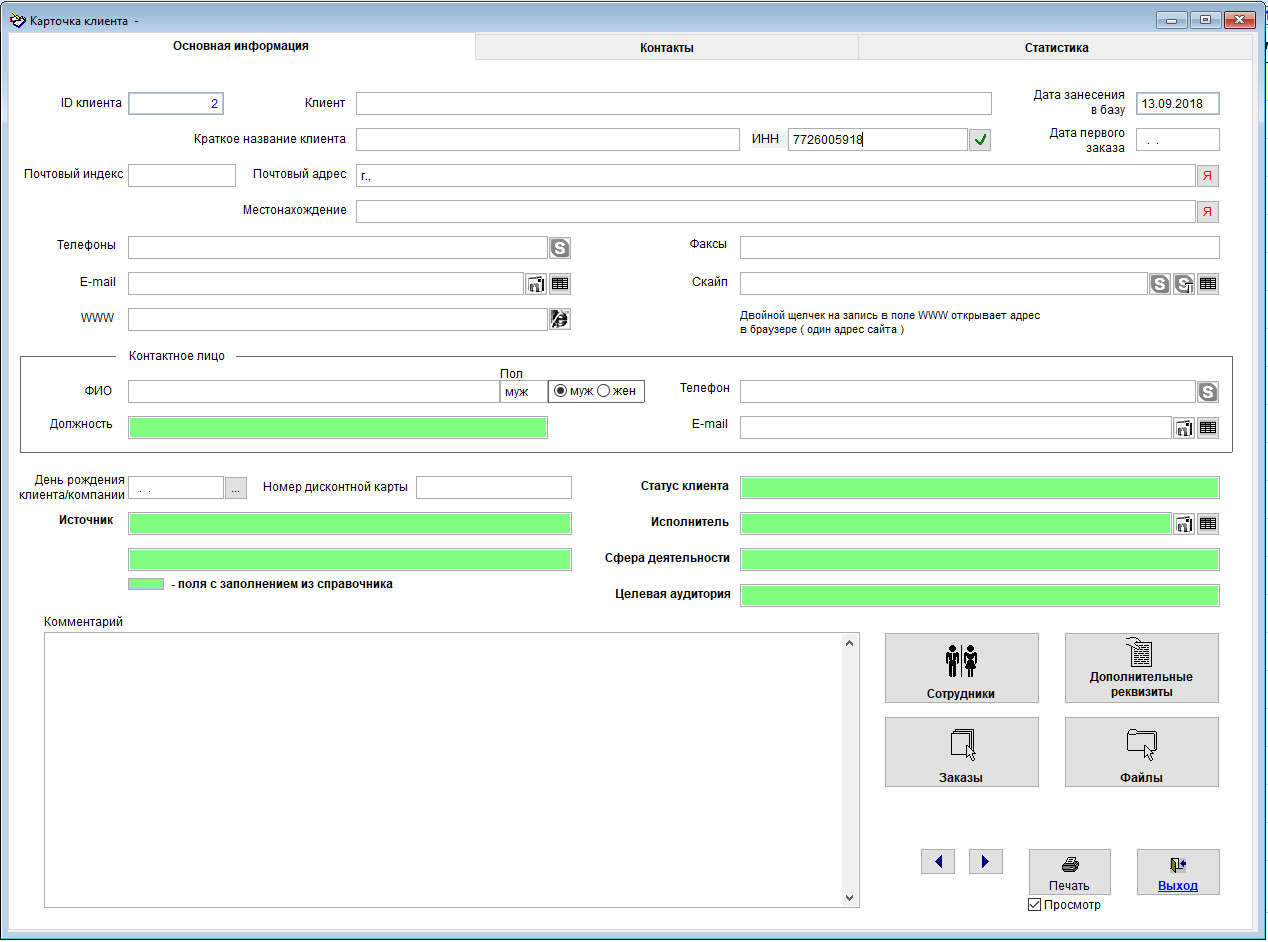Image resolution: width=1268 pixels, height=942 pixels.
Task: Open date picker for День рождения field
Action: (235, 488)
